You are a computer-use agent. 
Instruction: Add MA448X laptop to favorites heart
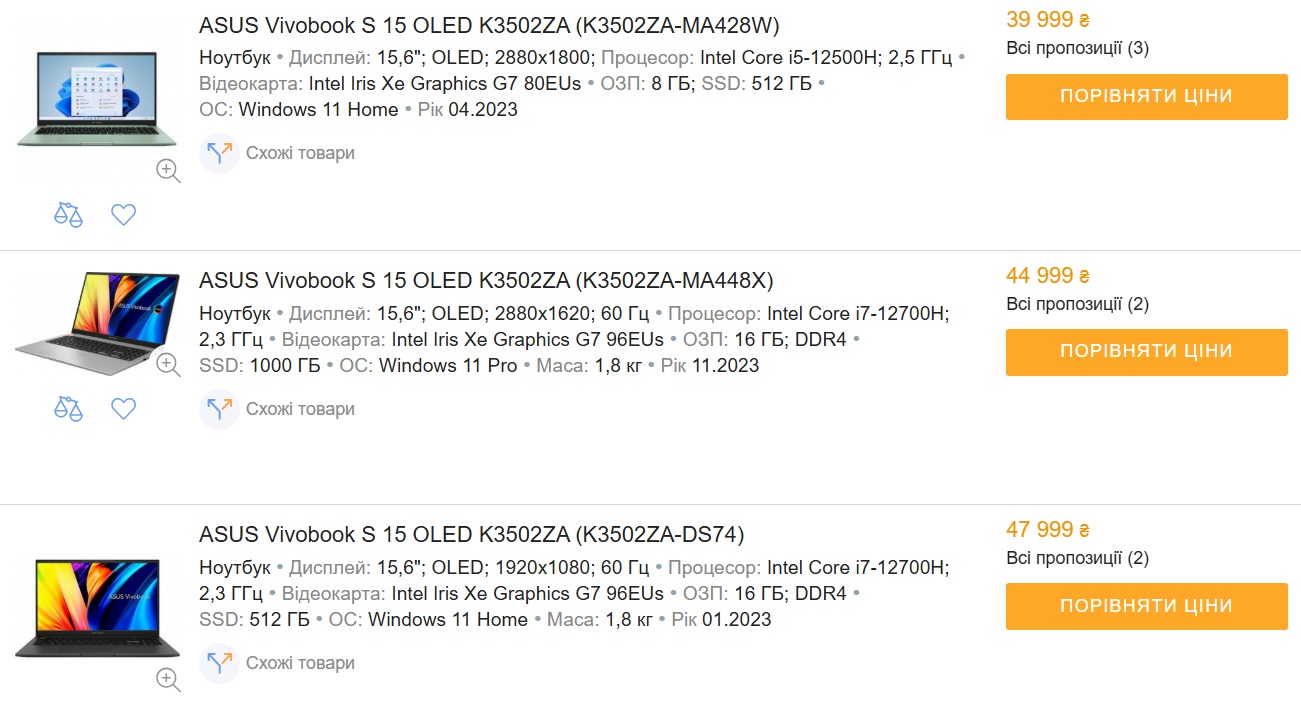(123, 408)
